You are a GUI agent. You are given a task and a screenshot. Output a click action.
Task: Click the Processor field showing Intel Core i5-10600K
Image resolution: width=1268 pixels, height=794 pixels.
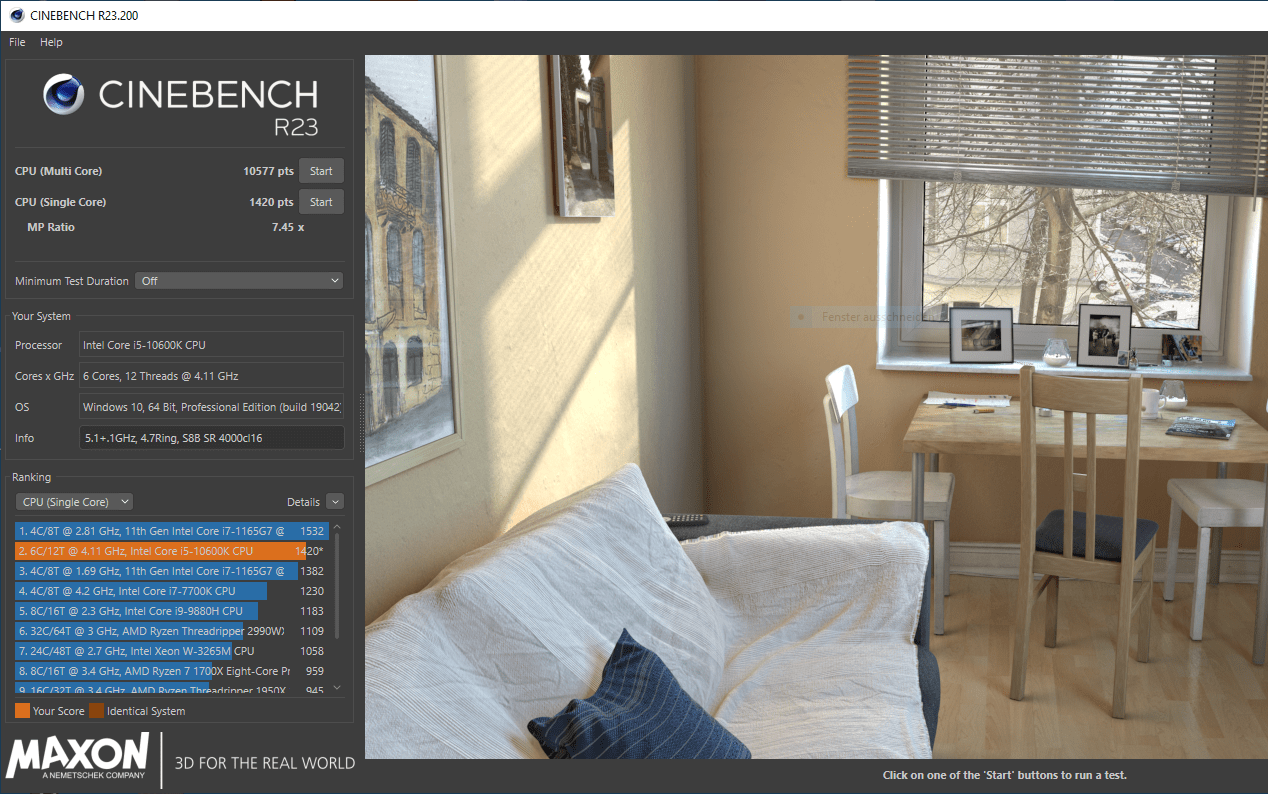[211, 345]
